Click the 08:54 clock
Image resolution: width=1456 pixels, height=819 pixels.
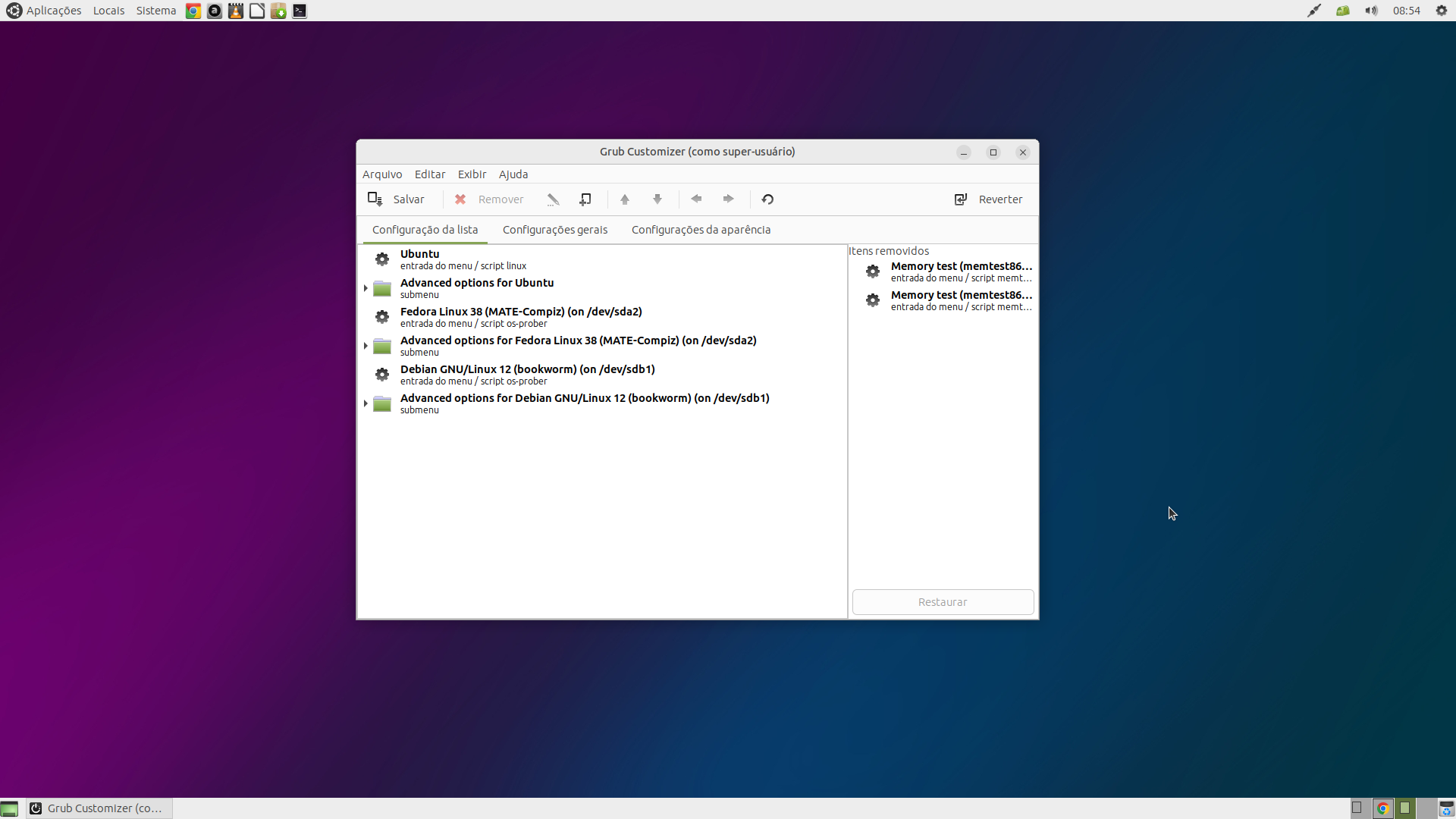coord(1407,11)
